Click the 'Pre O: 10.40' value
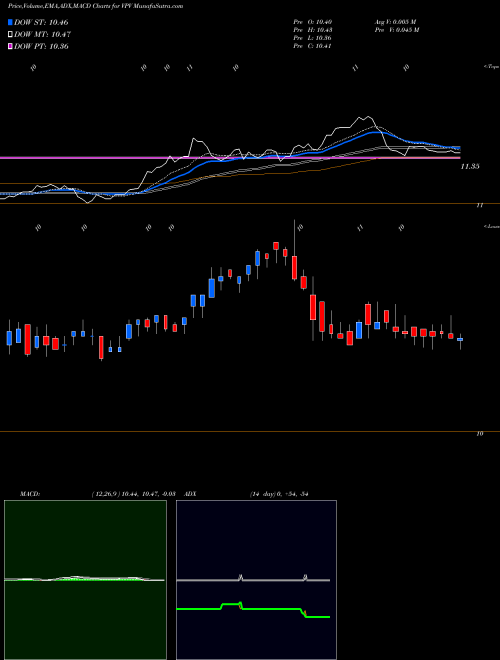Viewport: 500px width, 660px height. click(313, 22)
